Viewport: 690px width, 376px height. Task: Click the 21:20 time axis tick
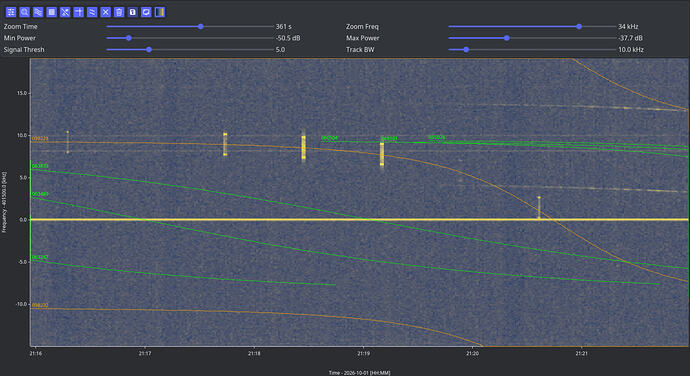[x=472, y=354]
